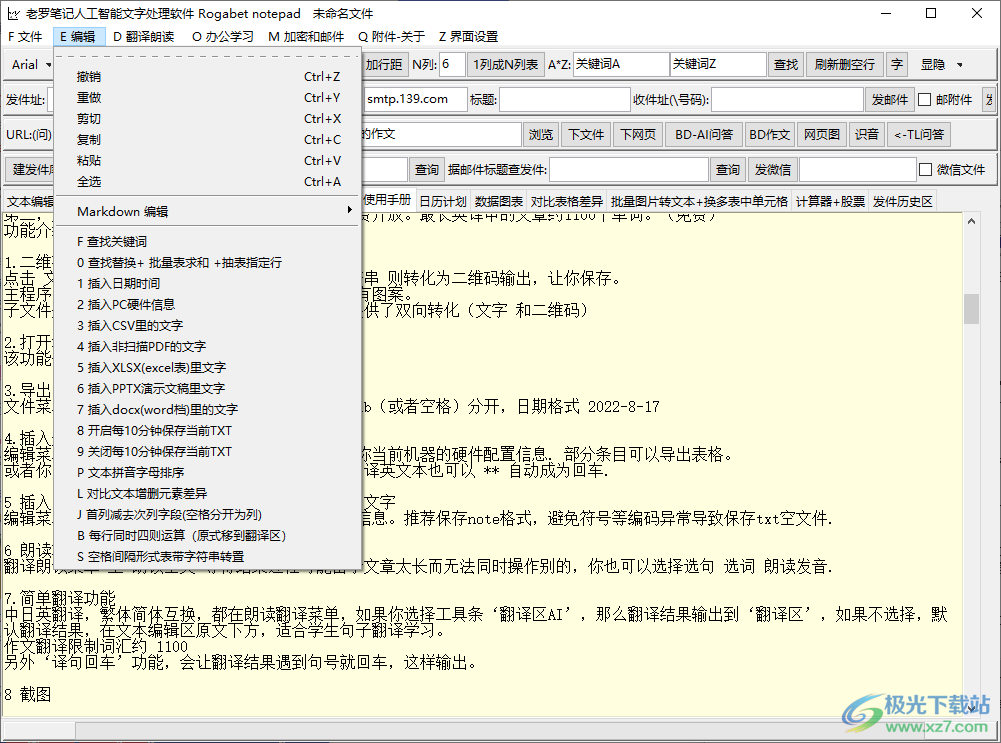
Task: Click the 识音 speech recognition button
Action: [869, 133]
